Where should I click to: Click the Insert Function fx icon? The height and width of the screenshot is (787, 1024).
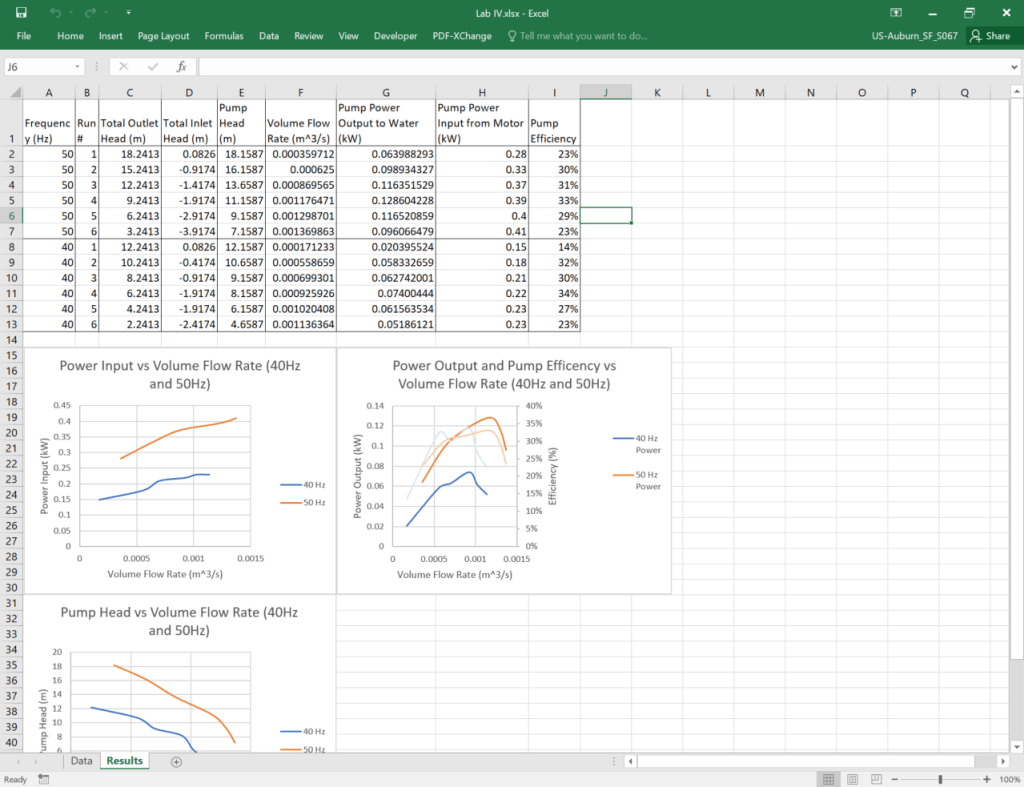(x=181, y=66)
